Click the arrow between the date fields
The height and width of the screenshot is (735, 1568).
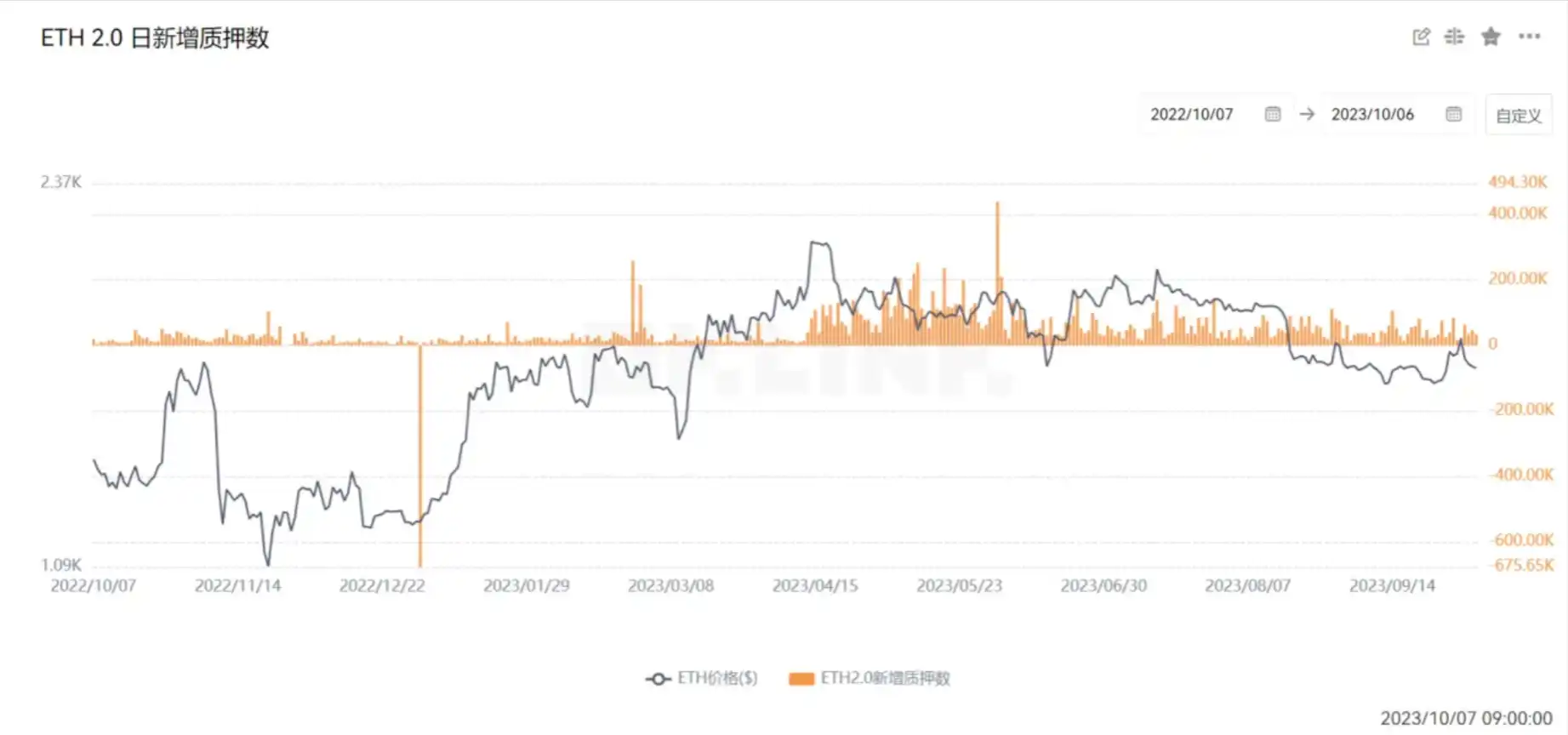click(x=1307, y=114)
